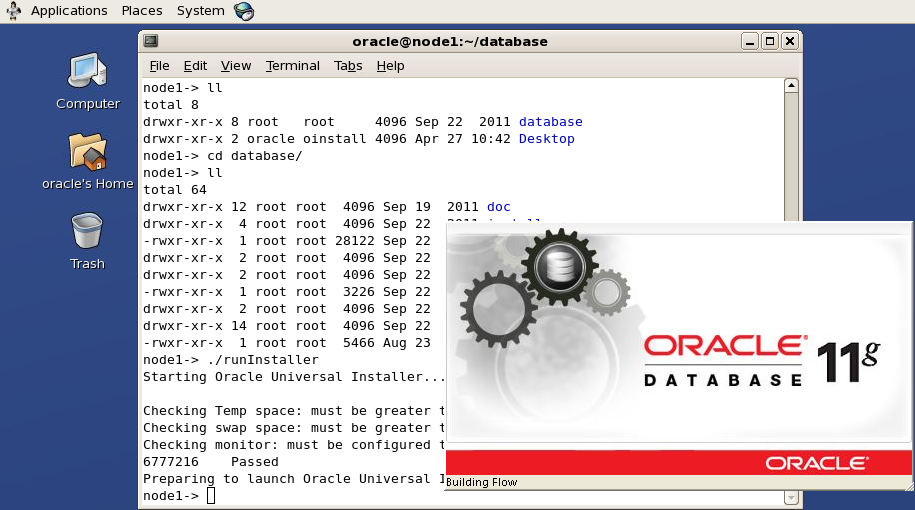Open the terminal File menu
This screenshot has height=510, width=915.
159,66
